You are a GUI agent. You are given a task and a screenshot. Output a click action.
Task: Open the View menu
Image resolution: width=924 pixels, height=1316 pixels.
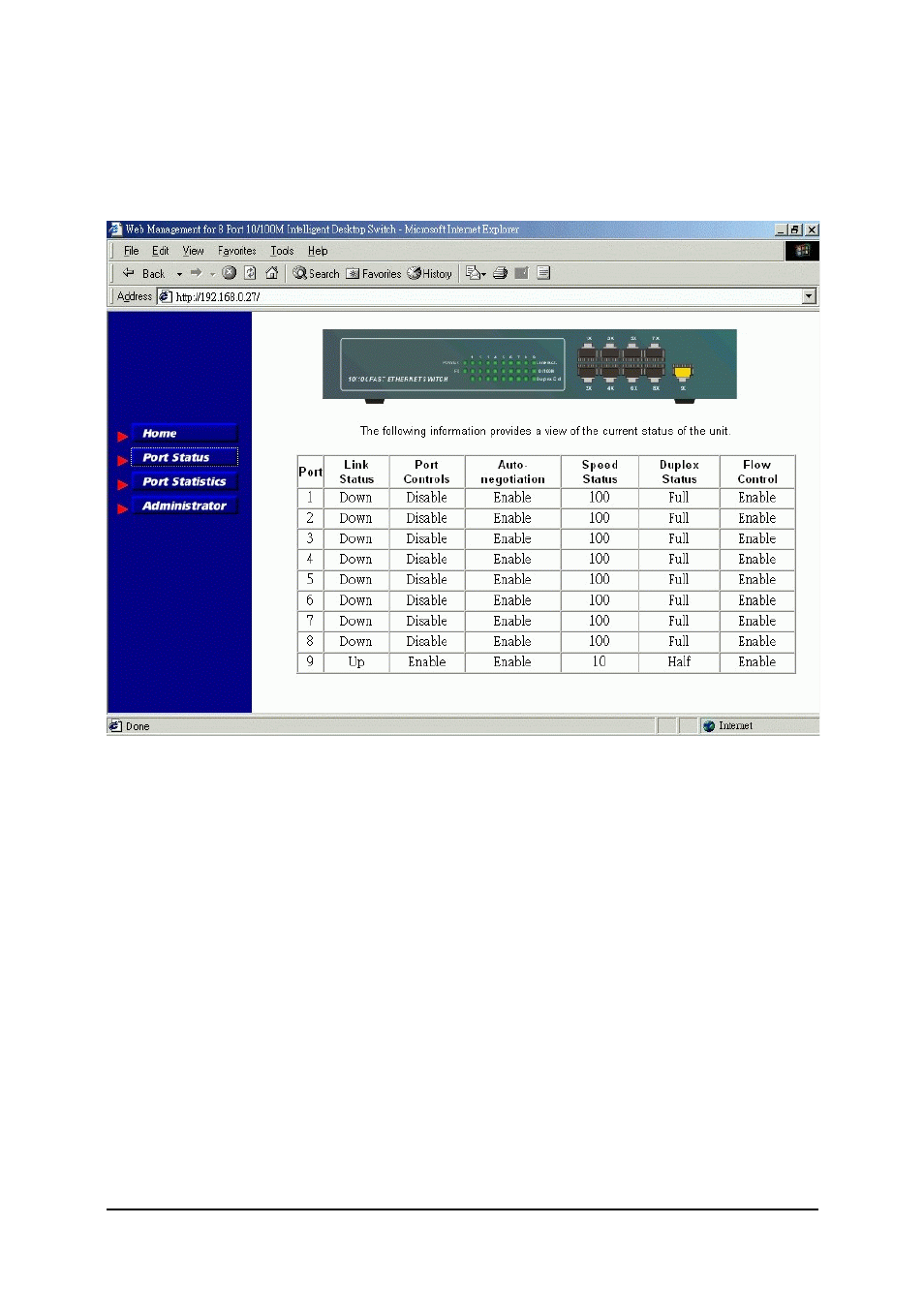193,251
